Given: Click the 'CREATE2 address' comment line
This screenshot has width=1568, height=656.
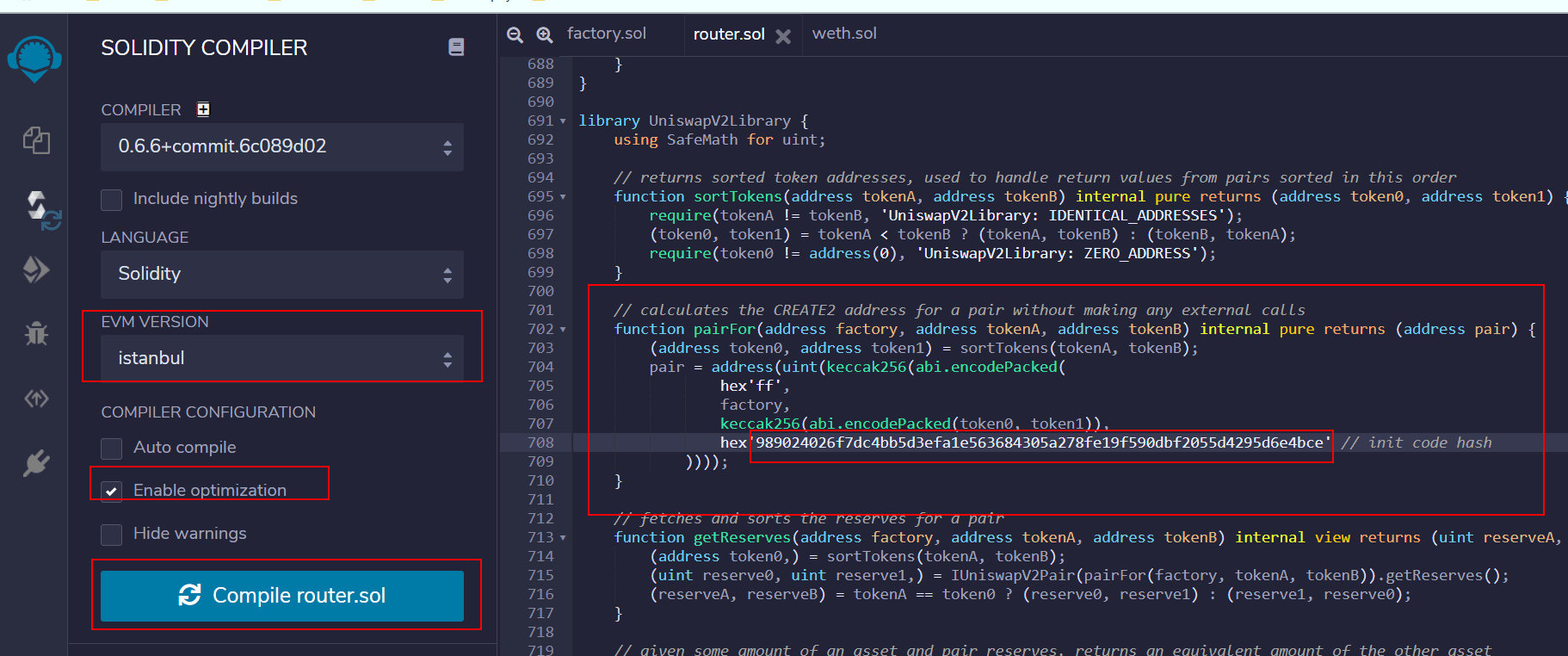Looking at the screenshot, I should click(960, 310).
